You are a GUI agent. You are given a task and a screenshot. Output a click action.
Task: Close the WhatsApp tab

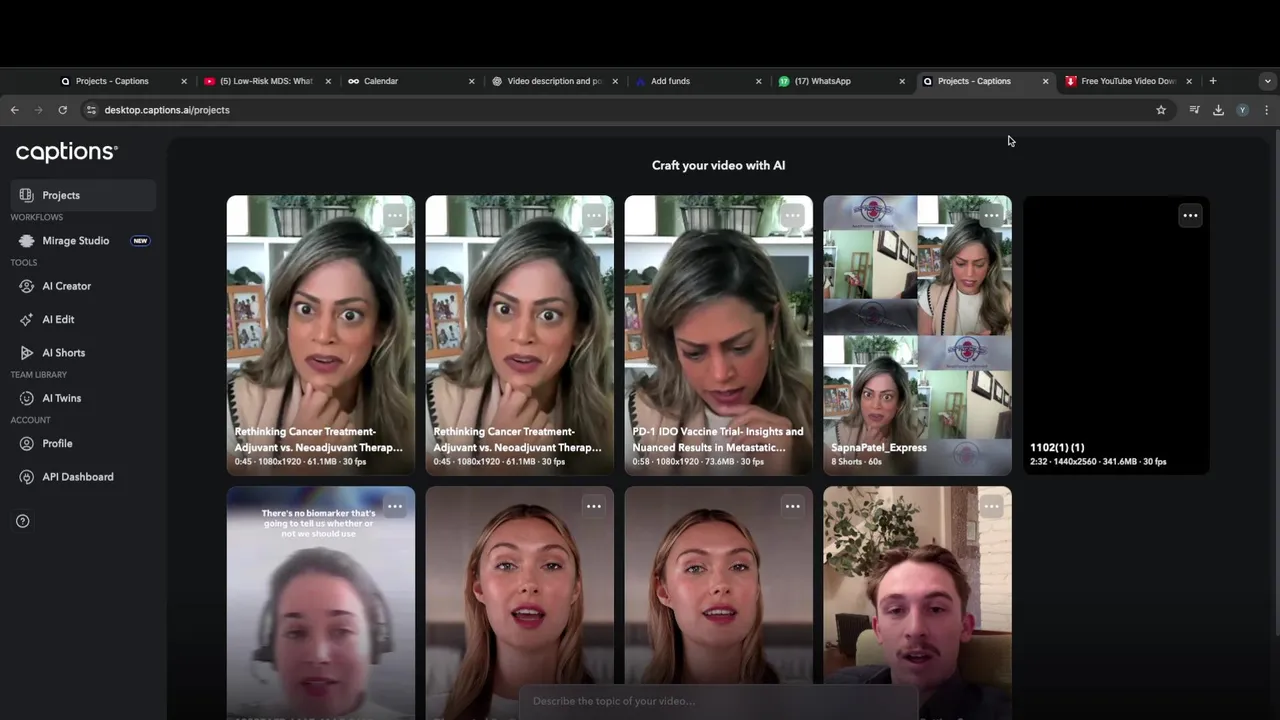point(902,81)
